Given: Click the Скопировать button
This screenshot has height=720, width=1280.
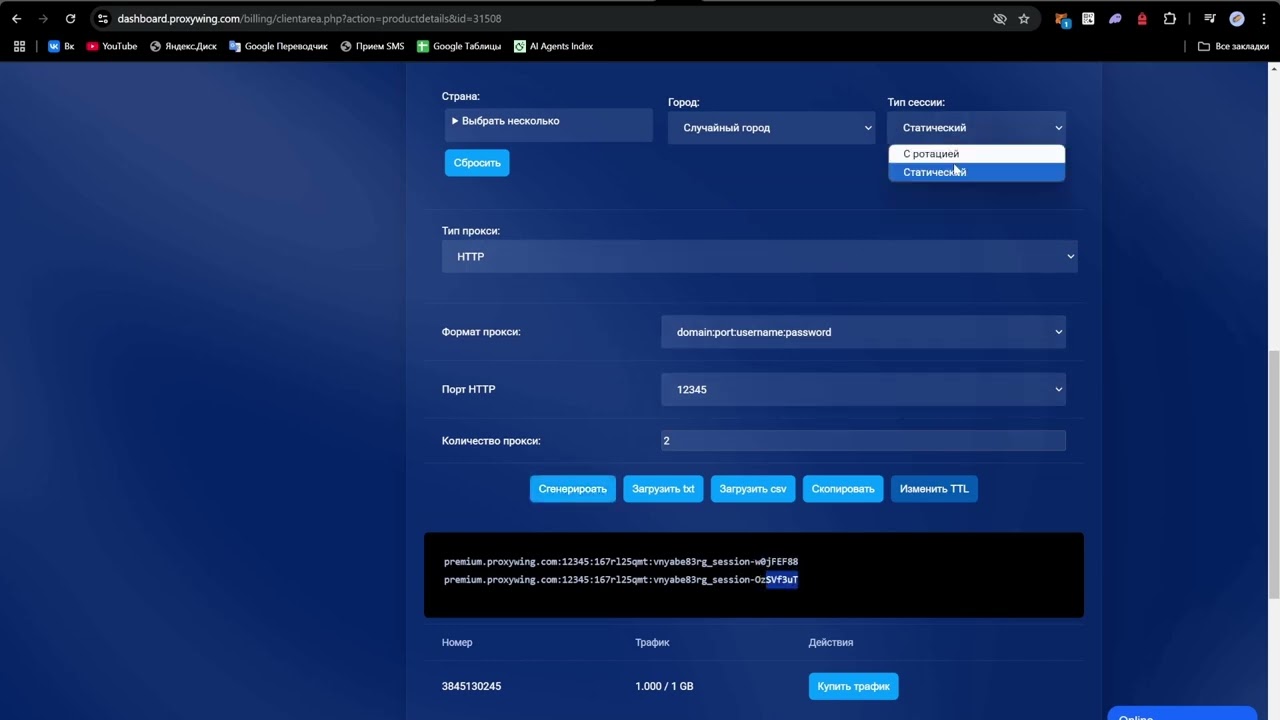Looking at the screenshot, I should (843, 489).
